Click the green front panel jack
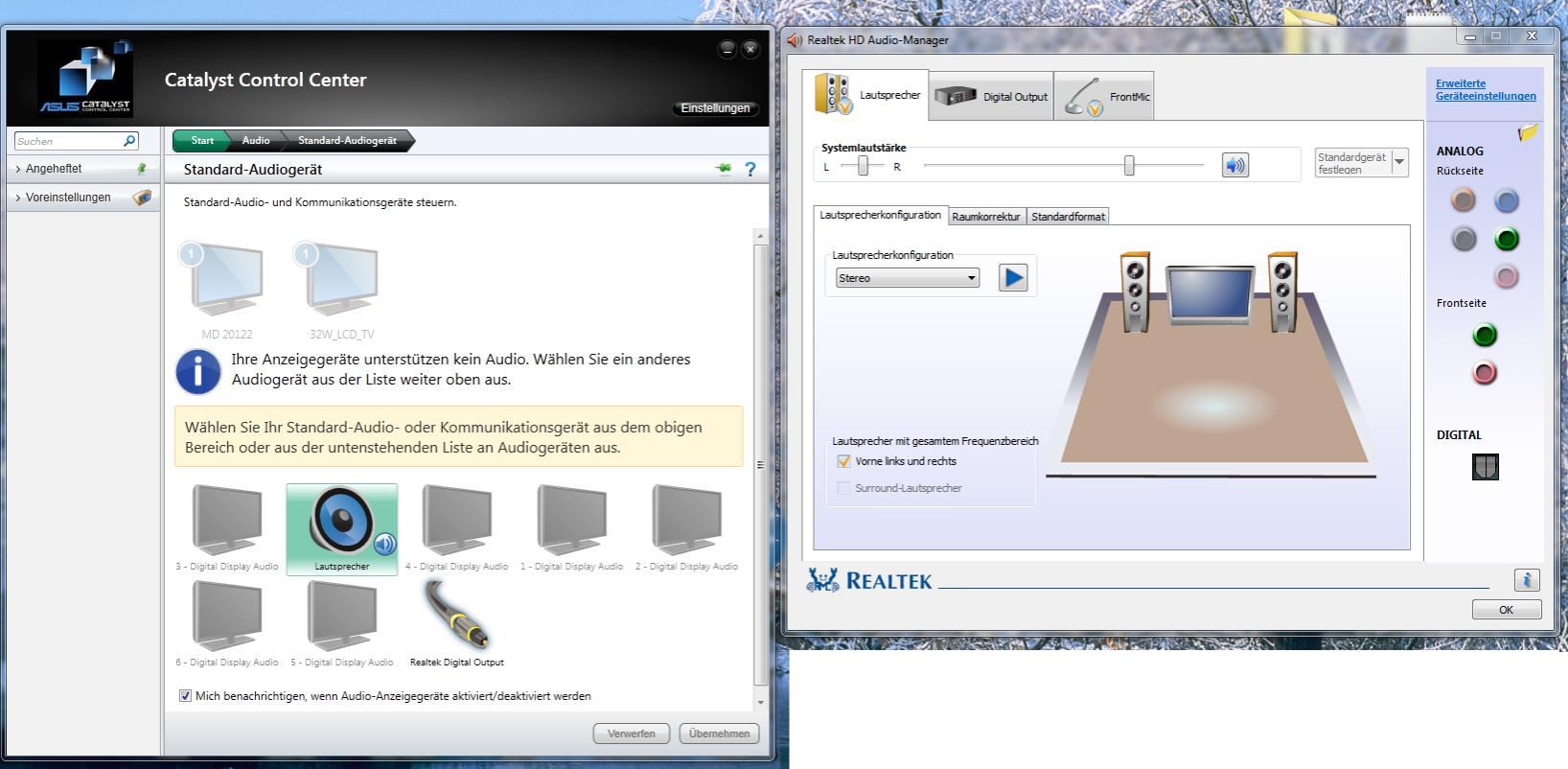Image resolution: width=1568 pixels, height=769 pixels. click(x=1485, y=335)
